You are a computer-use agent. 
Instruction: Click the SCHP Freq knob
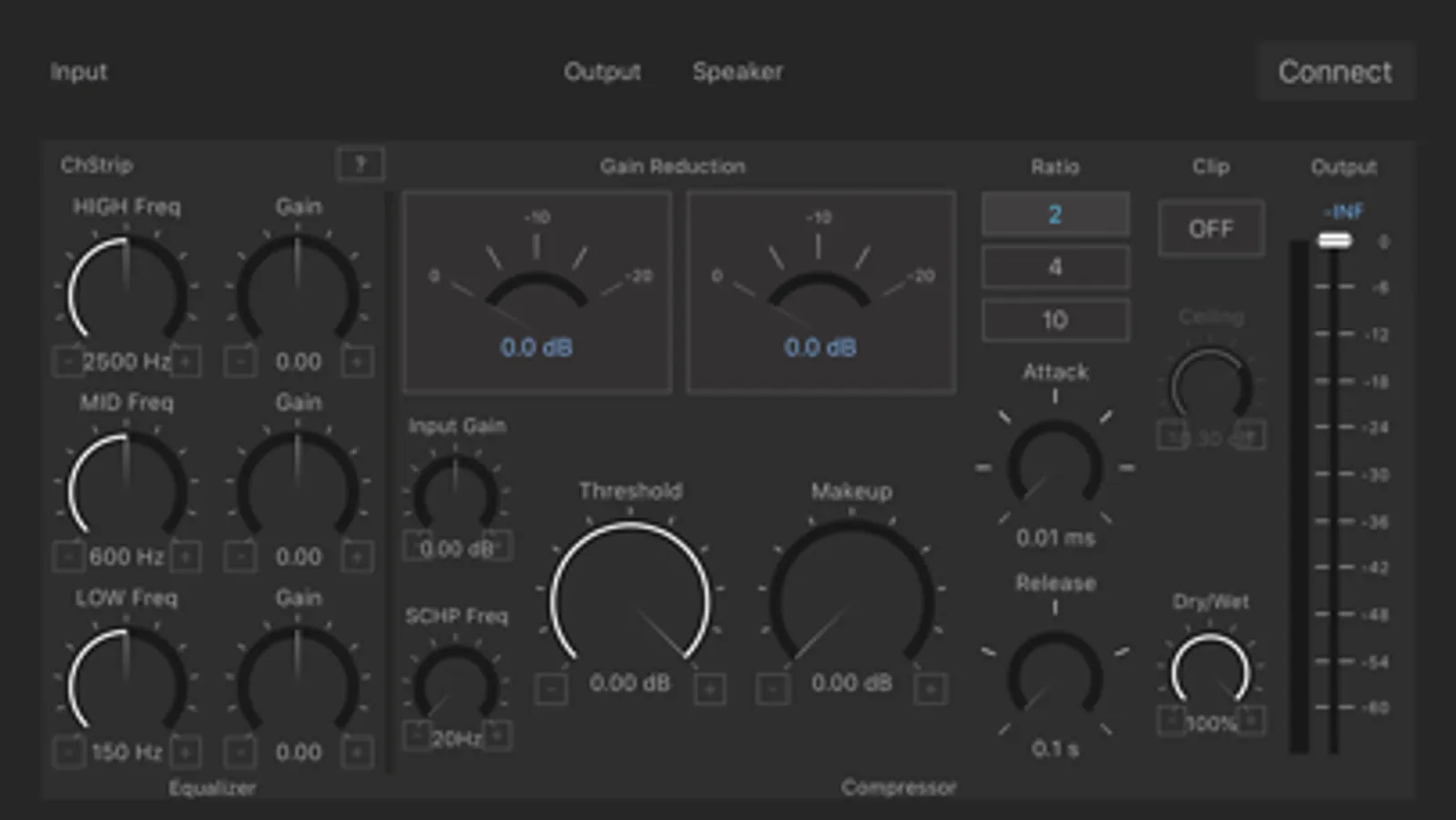point(455,685)
